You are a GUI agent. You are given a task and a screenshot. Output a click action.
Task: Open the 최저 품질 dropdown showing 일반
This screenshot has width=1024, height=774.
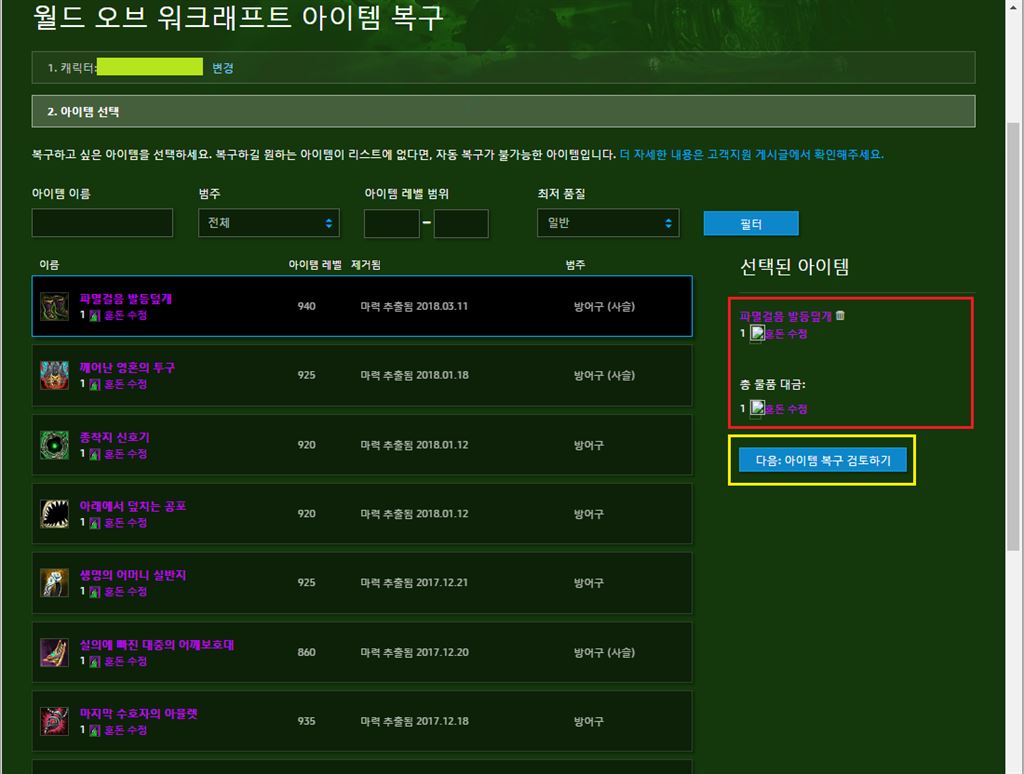(x=608, y=223)
